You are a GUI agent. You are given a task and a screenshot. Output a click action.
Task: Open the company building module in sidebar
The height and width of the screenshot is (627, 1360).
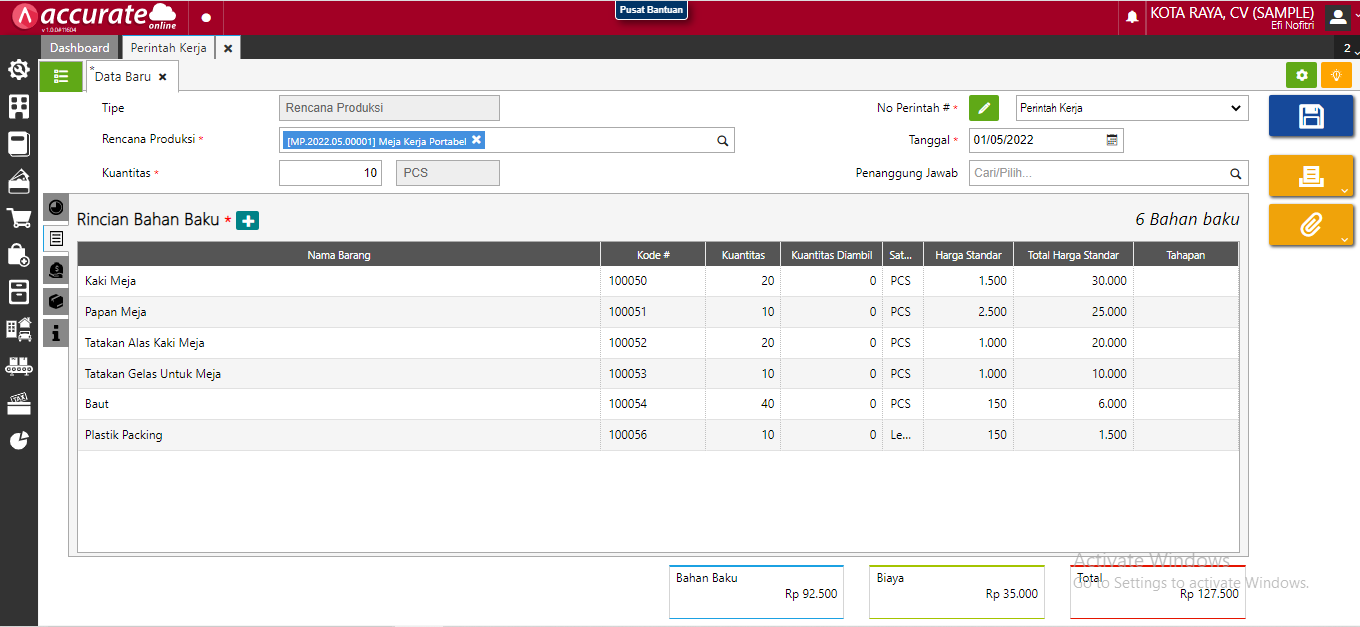[18, 107]
